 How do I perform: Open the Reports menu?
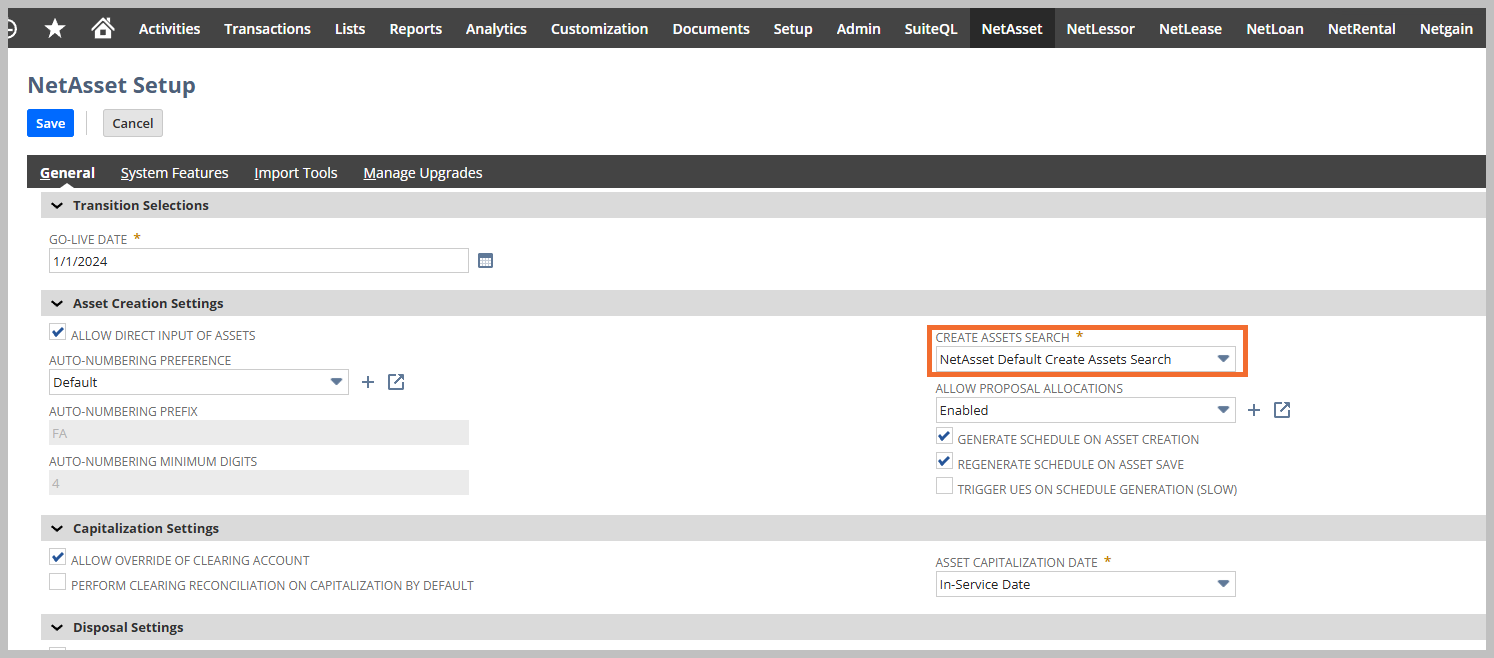click(x=416, y=29)
